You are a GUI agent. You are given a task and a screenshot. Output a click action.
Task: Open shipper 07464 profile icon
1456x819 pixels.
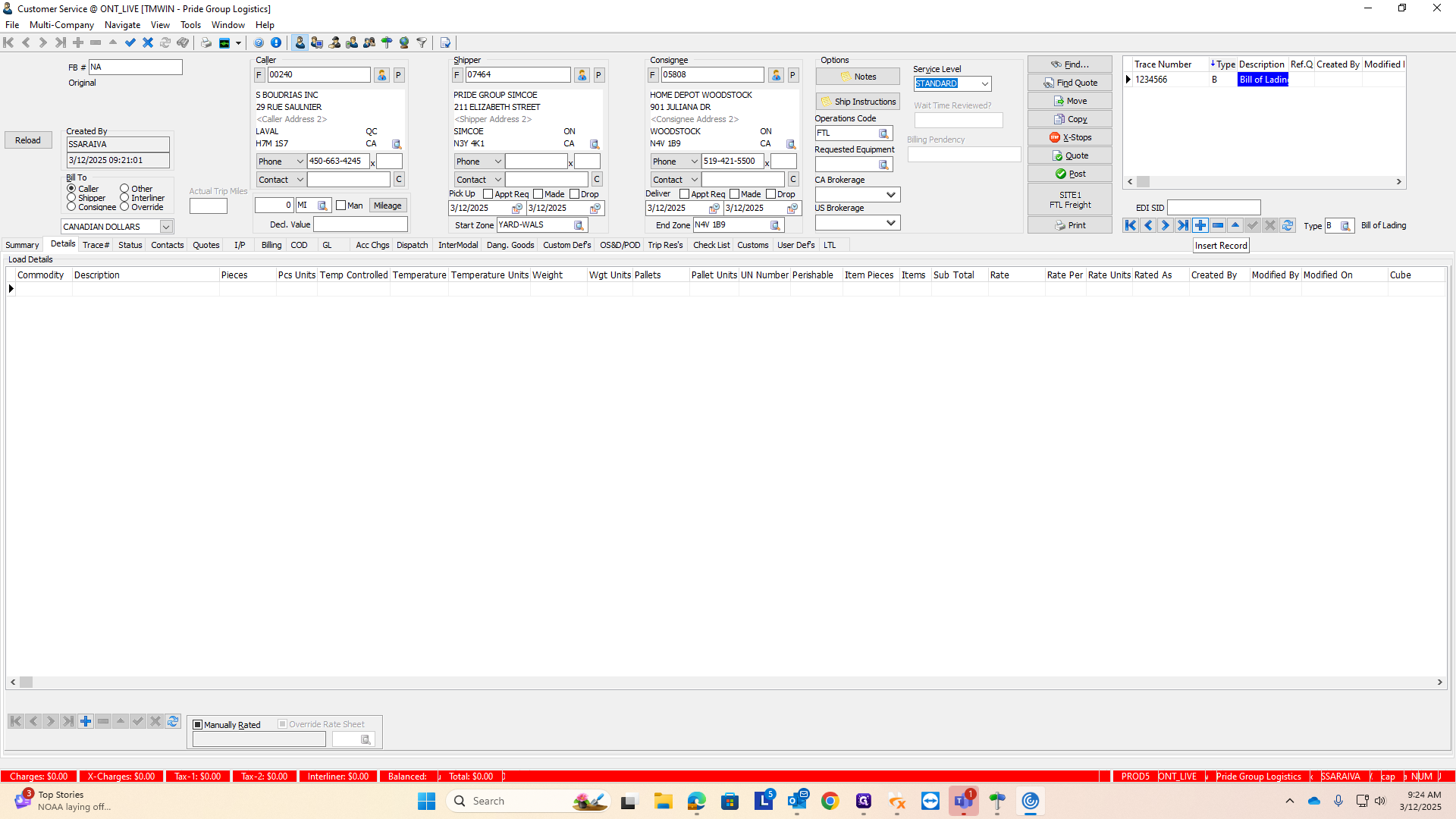pos(582,75)
